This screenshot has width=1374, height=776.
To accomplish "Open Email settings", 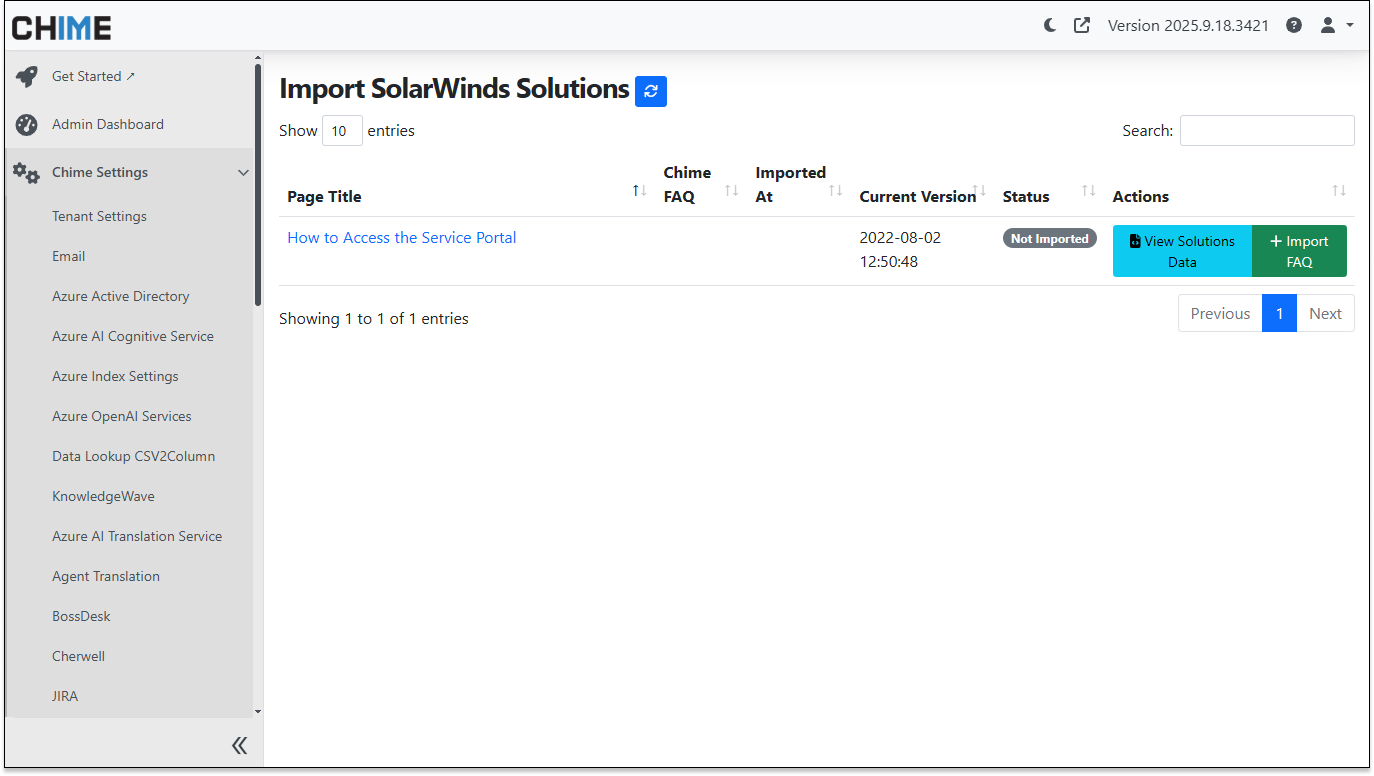I will pyautogui.click(x=68, y=256).
